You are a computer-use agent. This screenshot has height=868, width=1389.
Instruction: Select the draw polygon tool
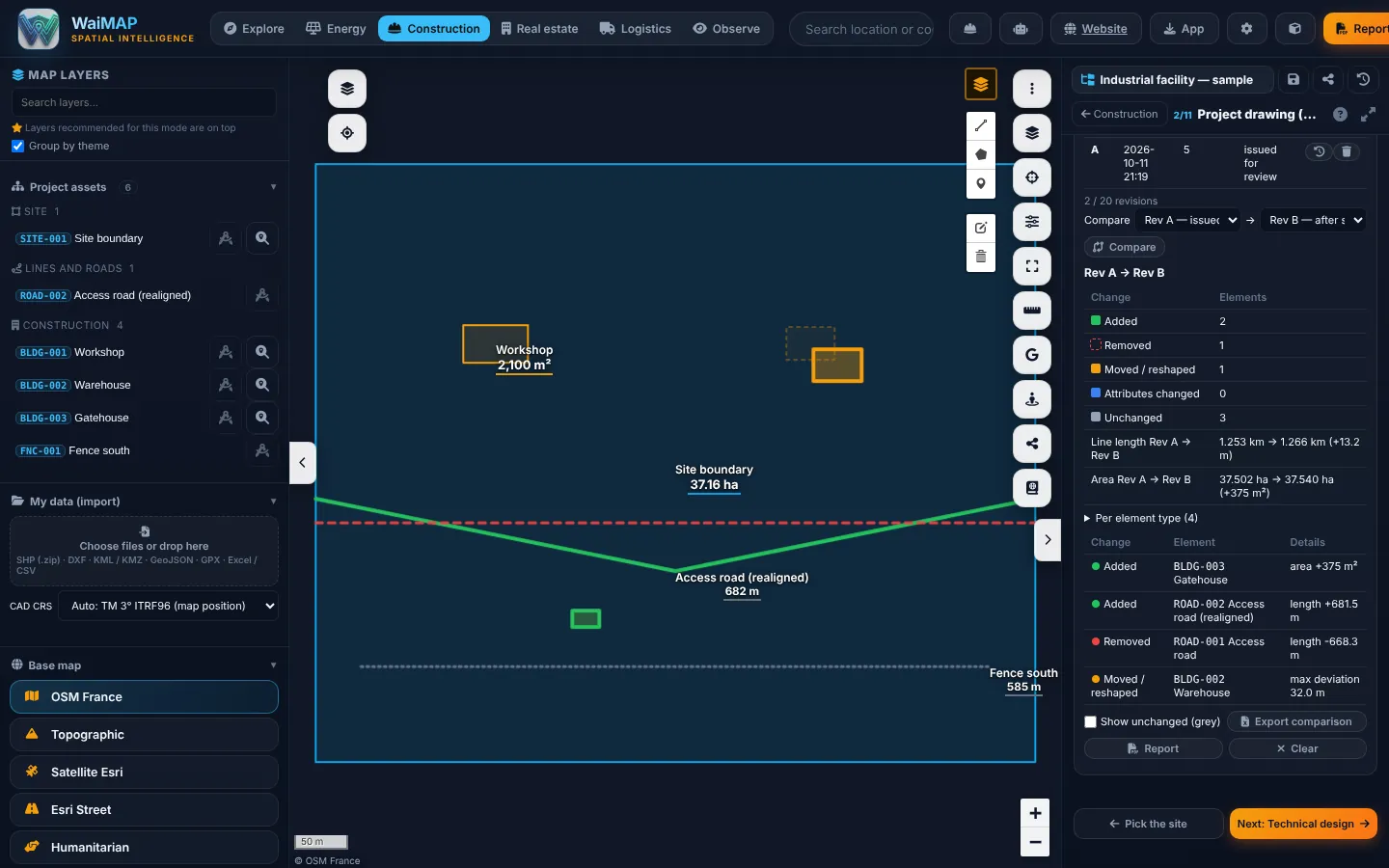(981, 154)
